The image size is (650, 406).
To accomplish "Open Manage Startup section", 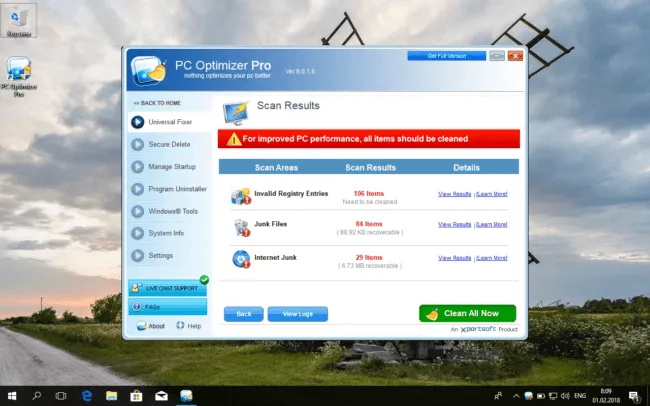I will (170, 167).
